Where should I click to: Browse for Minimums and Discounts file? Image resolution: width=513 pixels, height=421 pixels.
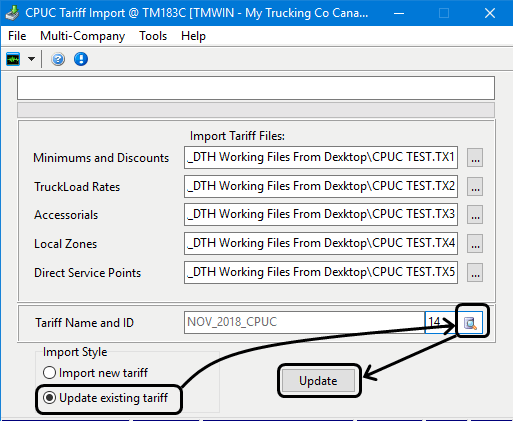click(475, 158)
